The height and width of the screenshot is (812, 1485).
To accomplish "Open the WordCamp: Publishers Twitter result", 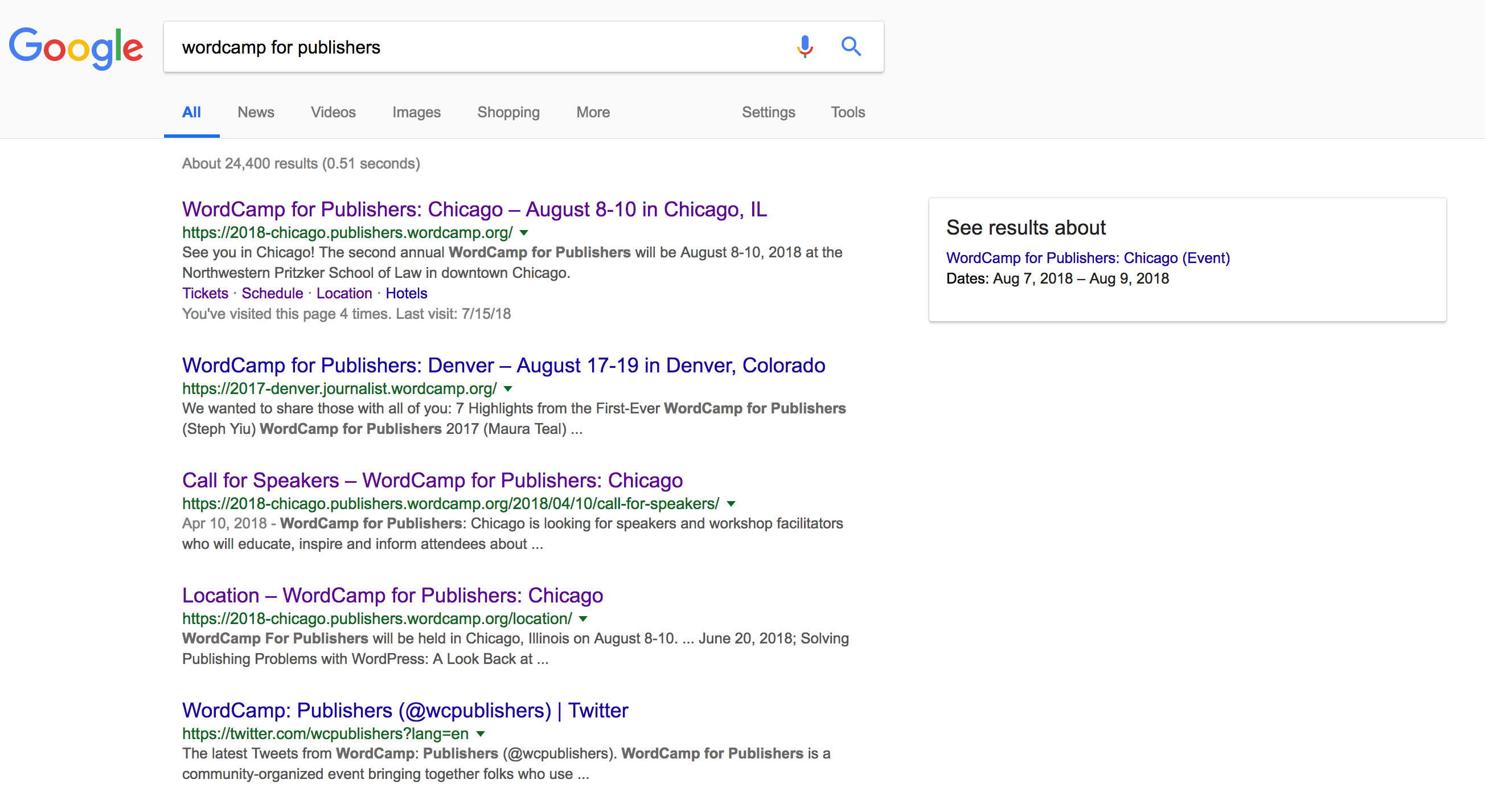I will (x=405, y=711).
